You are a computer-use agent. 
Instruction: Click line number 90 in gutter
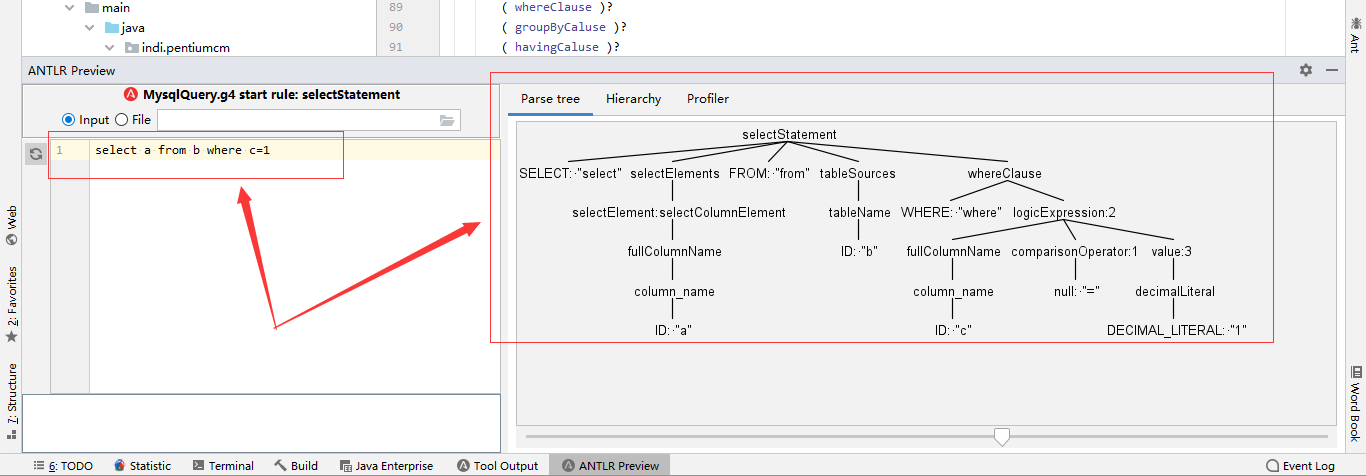coord(396,27)
